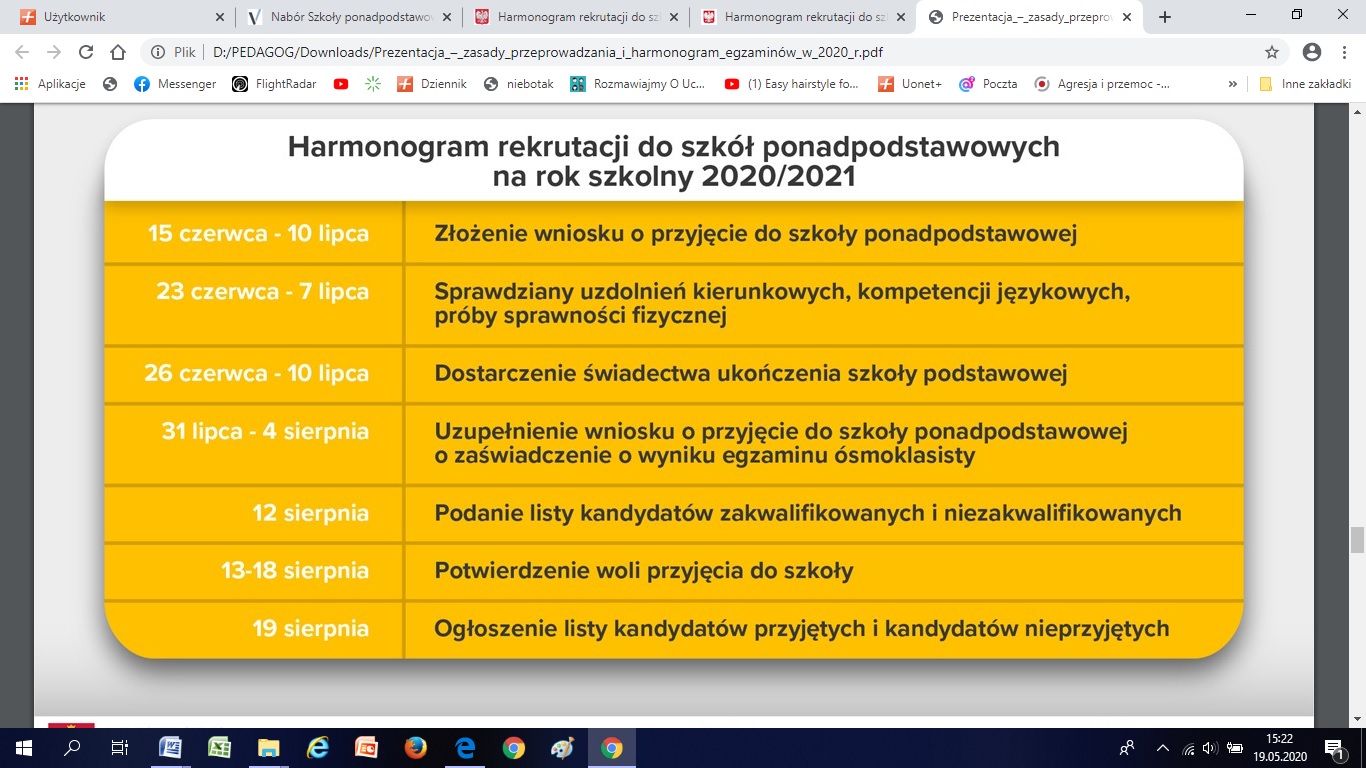Close the Użytkownik tab
Screen dimensions: 1366x768
point(220,17)
